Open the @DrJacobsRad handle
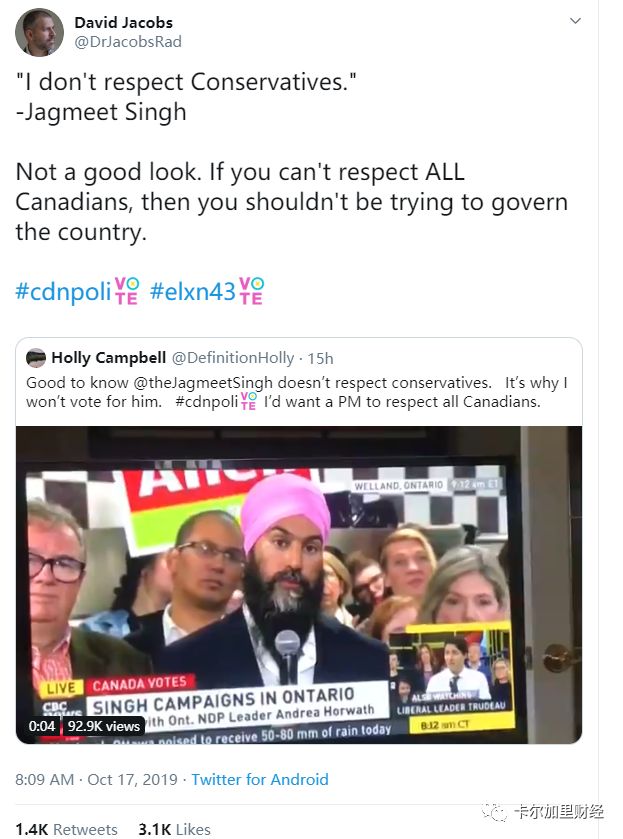This screenshot has height=839, width=623. pos(127,42)
